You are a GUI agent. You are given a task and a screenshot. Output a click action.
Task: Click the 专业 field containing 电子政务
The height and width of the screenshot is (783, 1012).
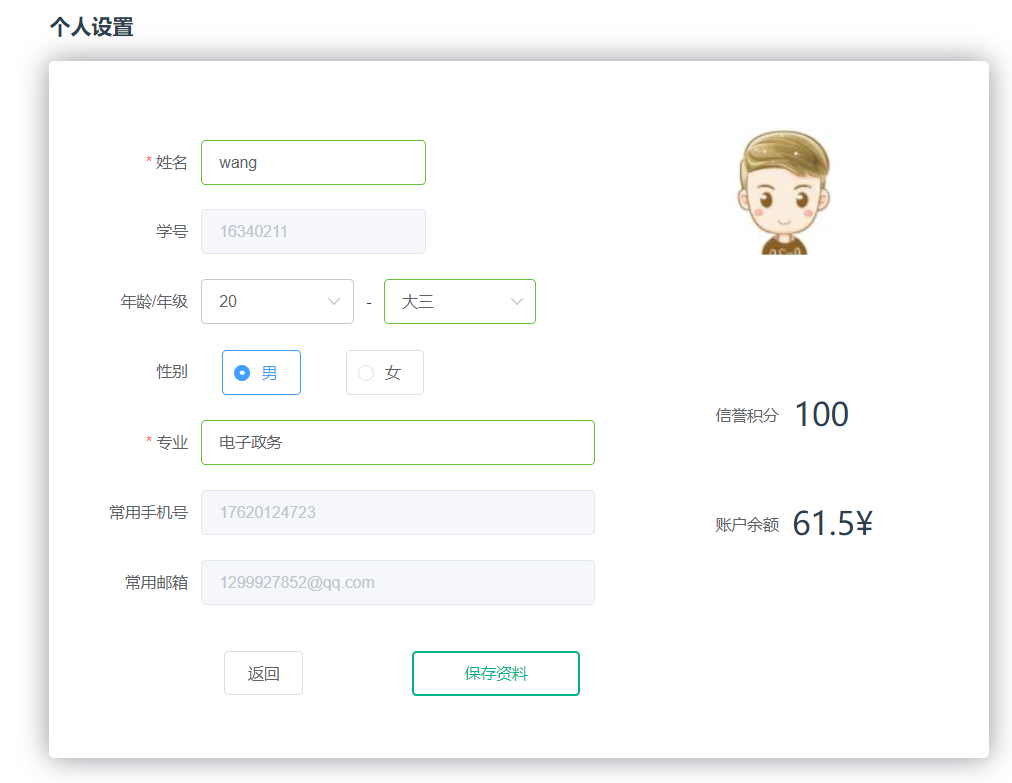point(397,442)
